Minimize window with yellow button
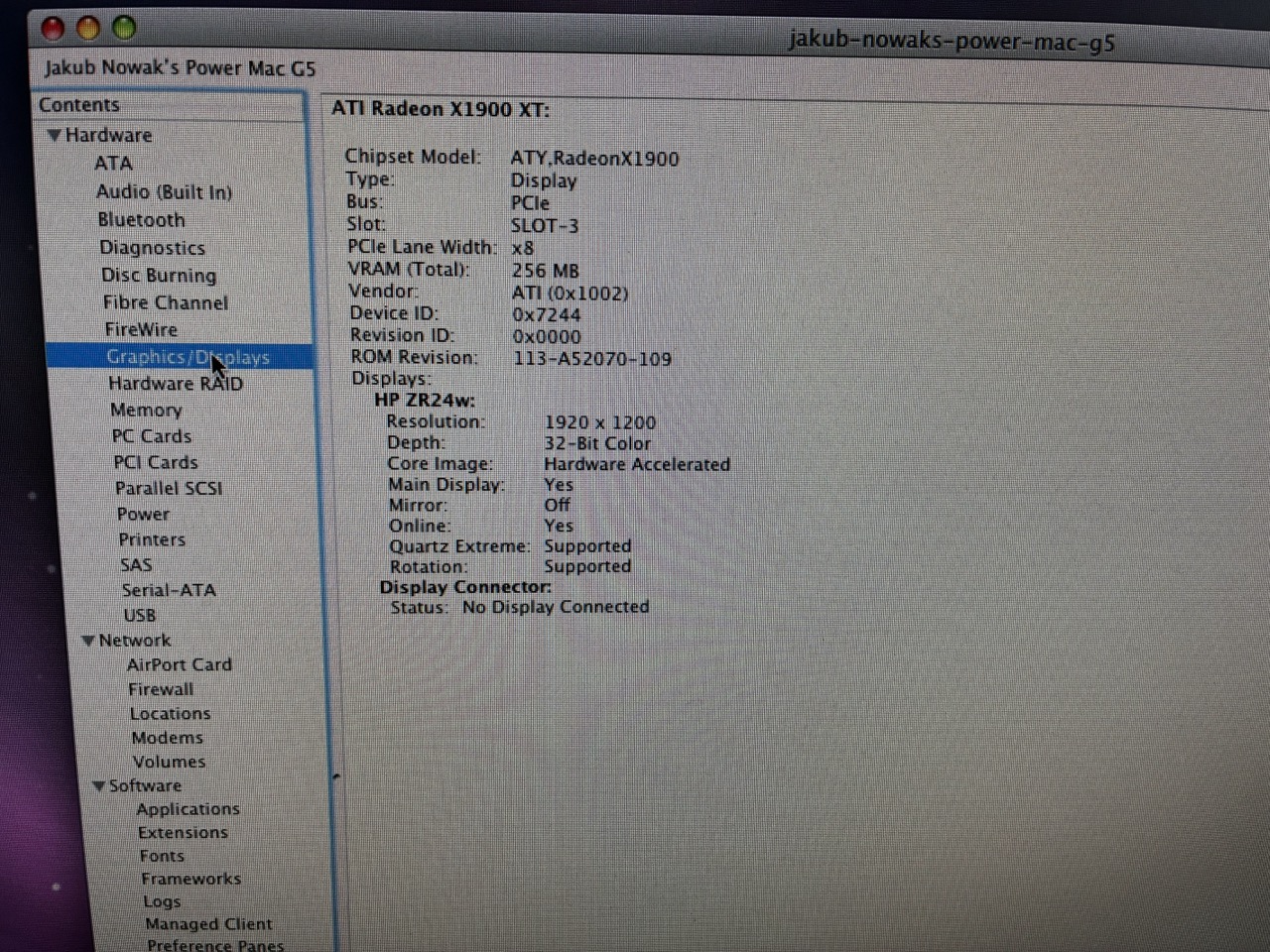 point(88,28)
